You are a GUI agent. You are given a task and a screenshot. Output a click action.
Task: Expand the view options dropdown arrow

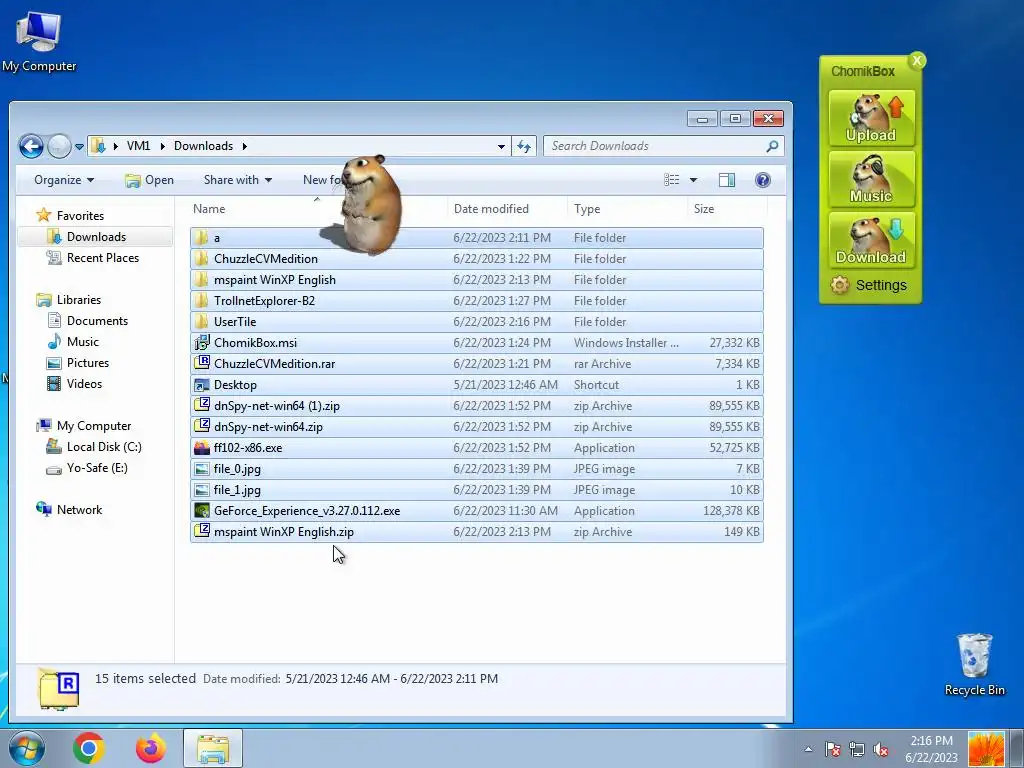693,180
